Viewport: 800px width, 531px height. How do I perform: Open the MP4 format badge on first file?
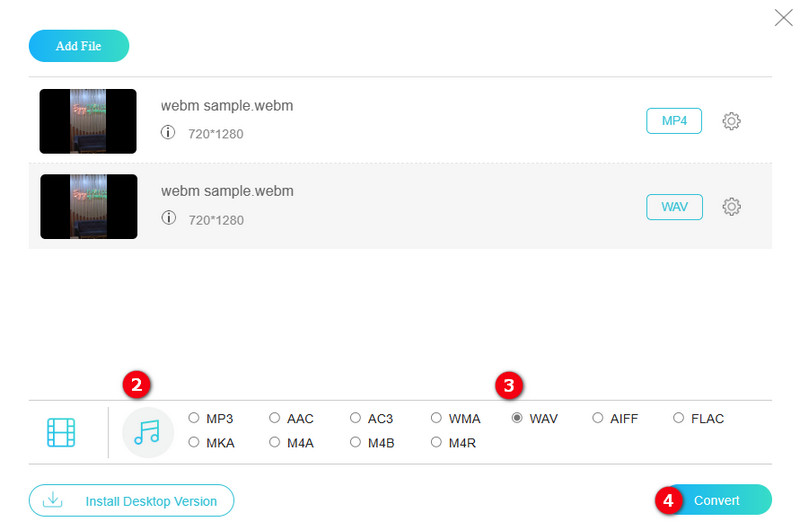tap(674, 121)
